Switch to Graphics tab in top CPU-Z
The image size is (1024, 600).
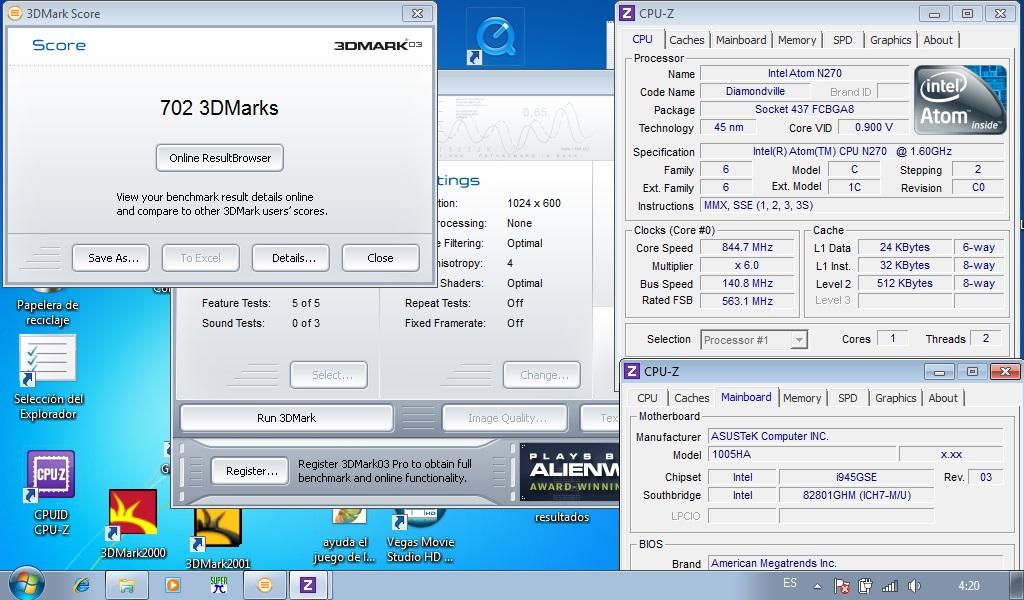(890, 40)
